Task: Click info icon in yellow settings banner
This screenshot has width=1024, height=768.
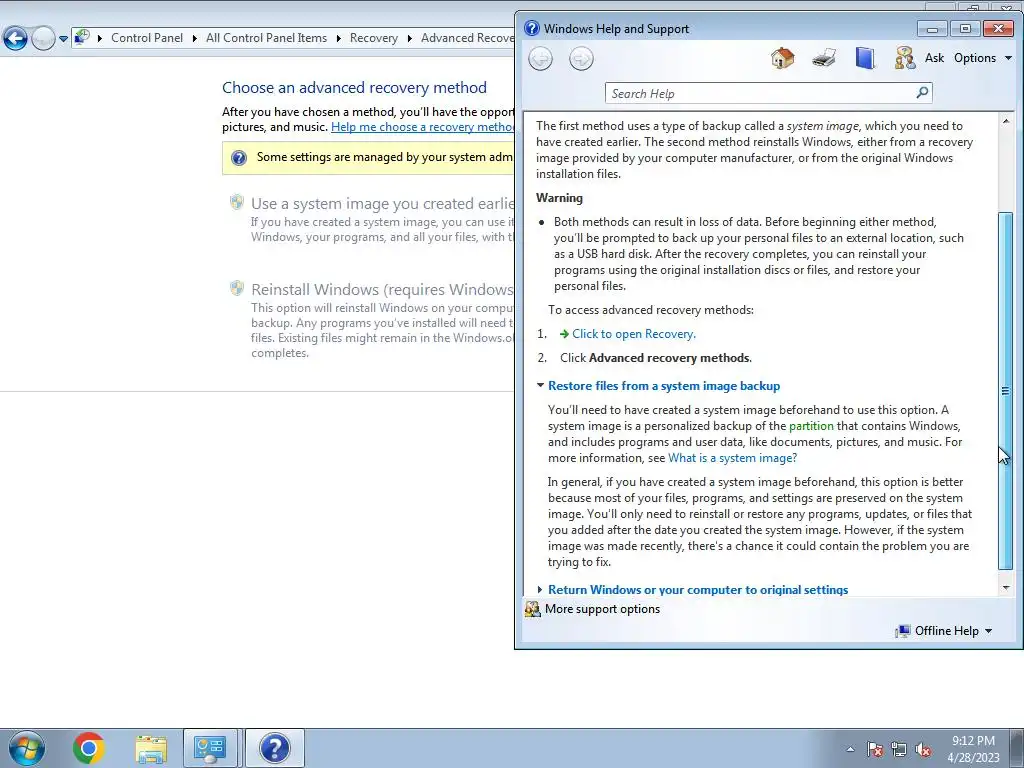Action: [x=239, y=157]
